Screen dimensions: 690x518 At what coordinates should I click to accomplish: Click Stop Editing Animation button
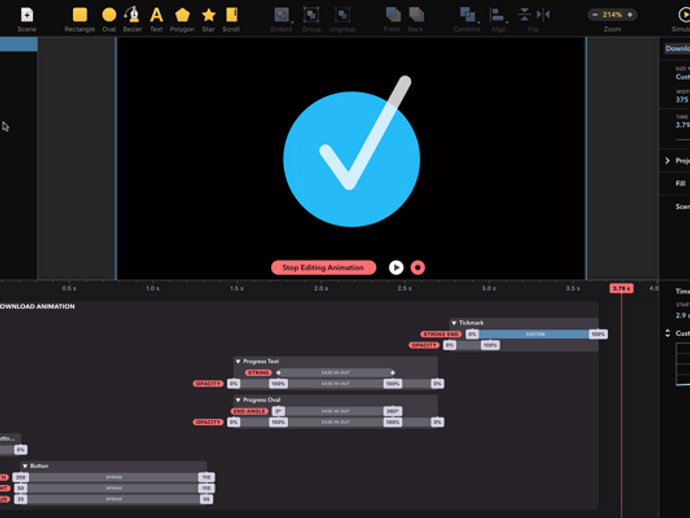point(323,268)
